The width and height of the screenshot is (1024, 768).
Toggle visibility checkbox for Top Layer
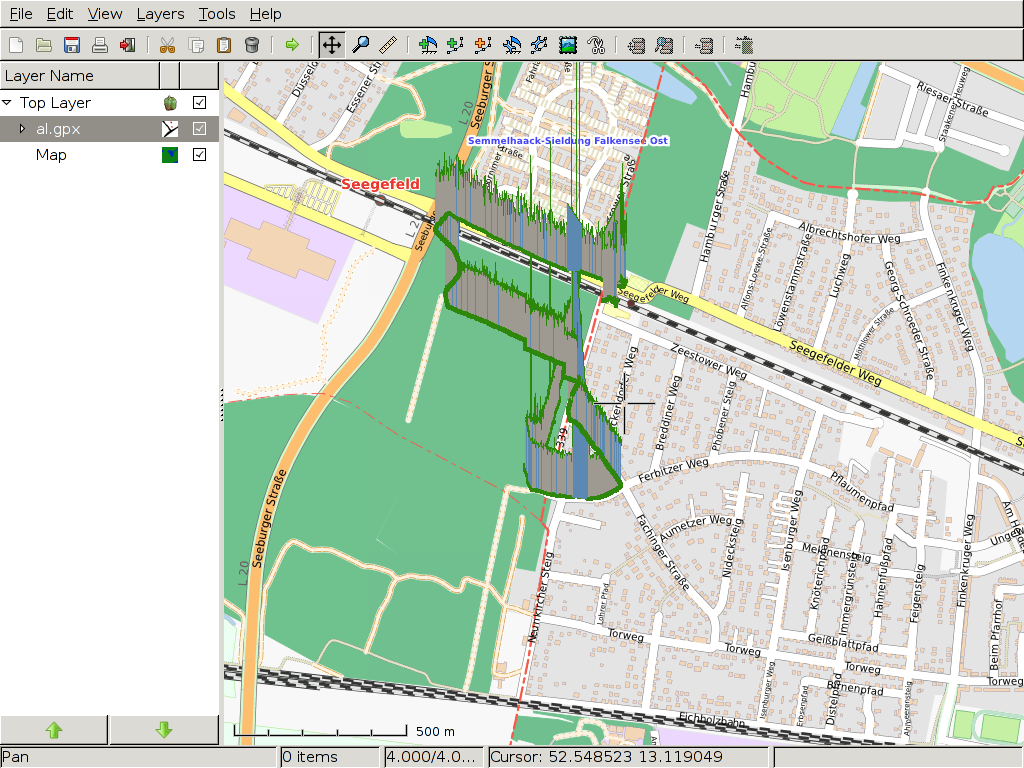pos(199,103)
